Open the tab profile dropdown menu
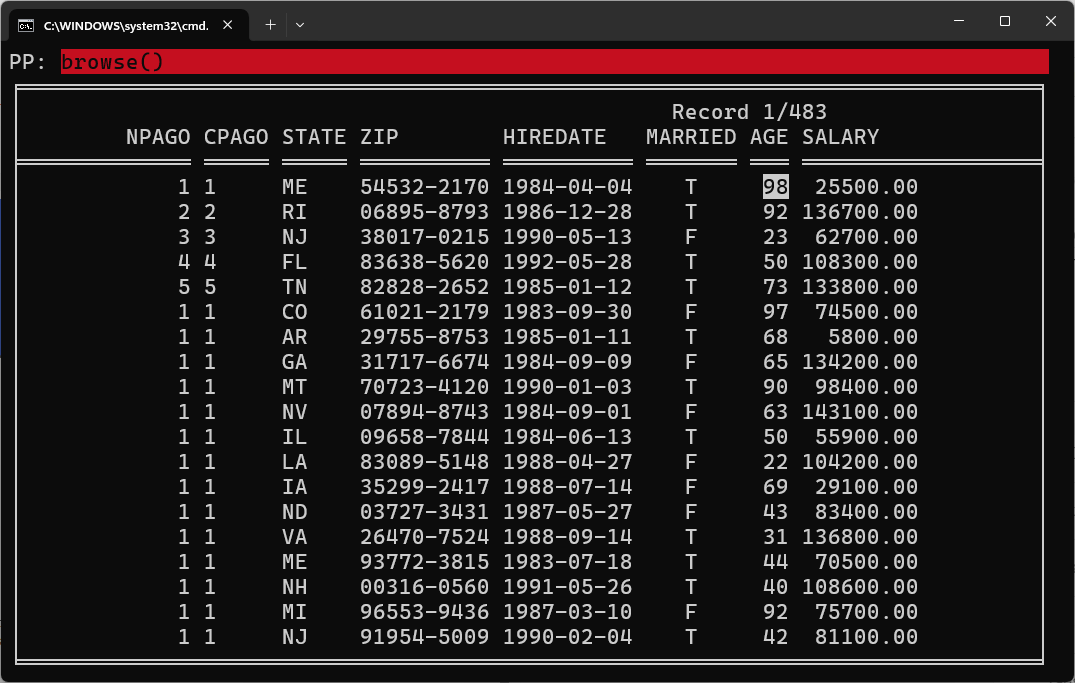The image size is (1075, 683). tap(300, 25)
